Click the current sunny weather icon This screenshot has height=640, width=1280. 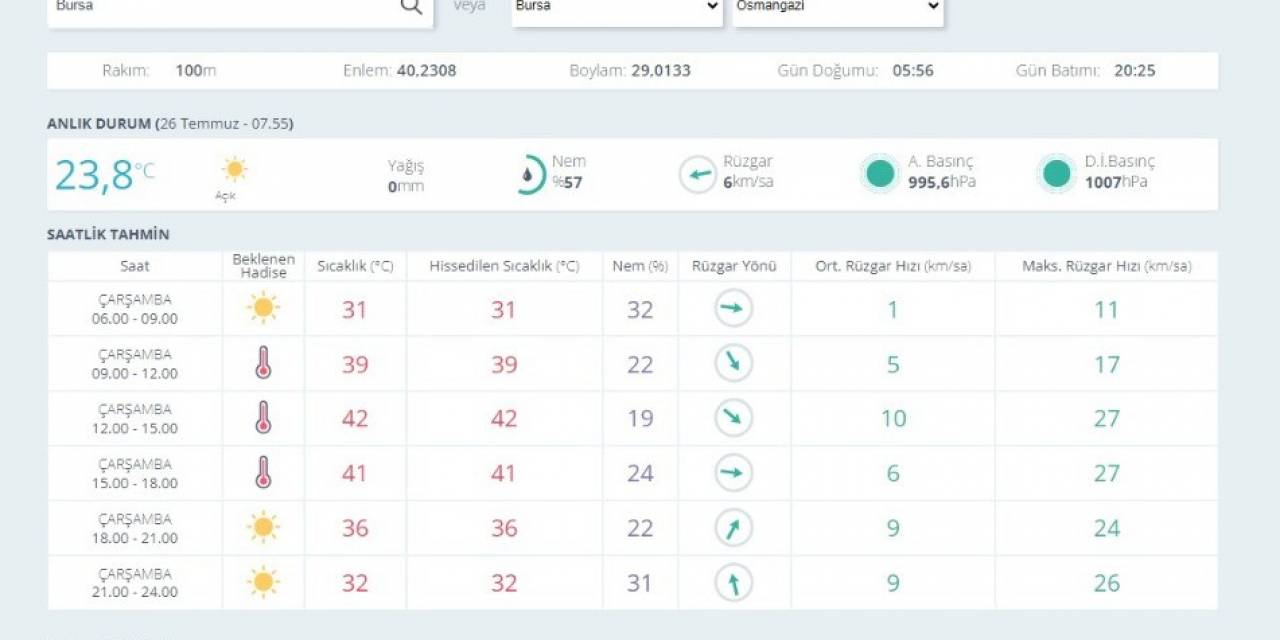tap(234, 169)
